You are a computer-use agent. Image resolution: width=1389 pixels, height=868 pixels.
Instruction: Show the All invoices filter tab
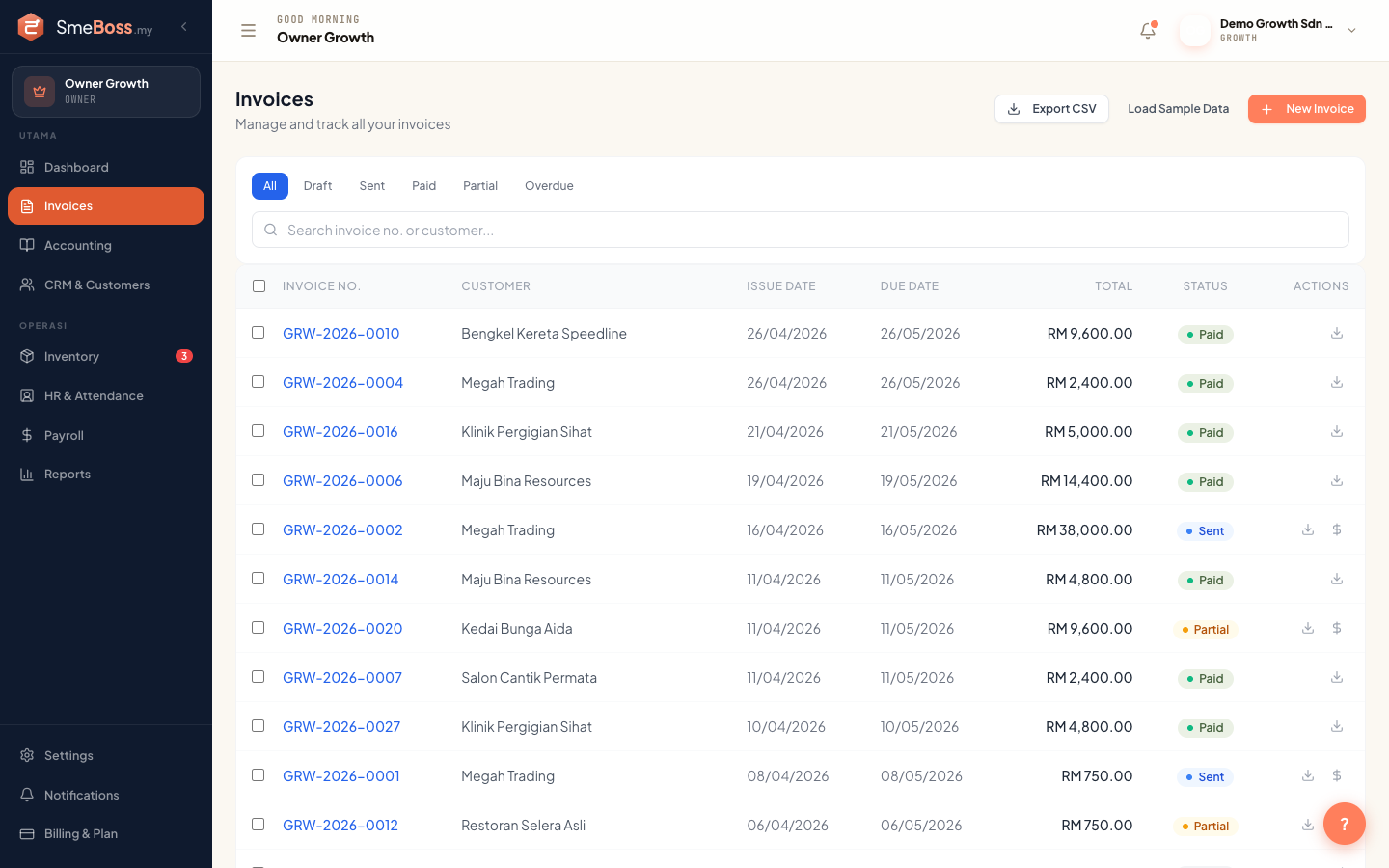point(270,186)
